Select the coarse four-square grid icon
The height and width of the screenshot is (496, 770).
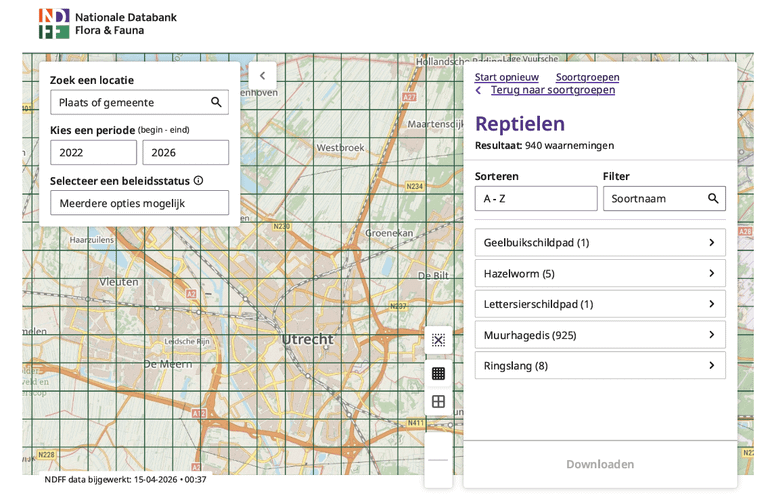(x=438, y=402)
